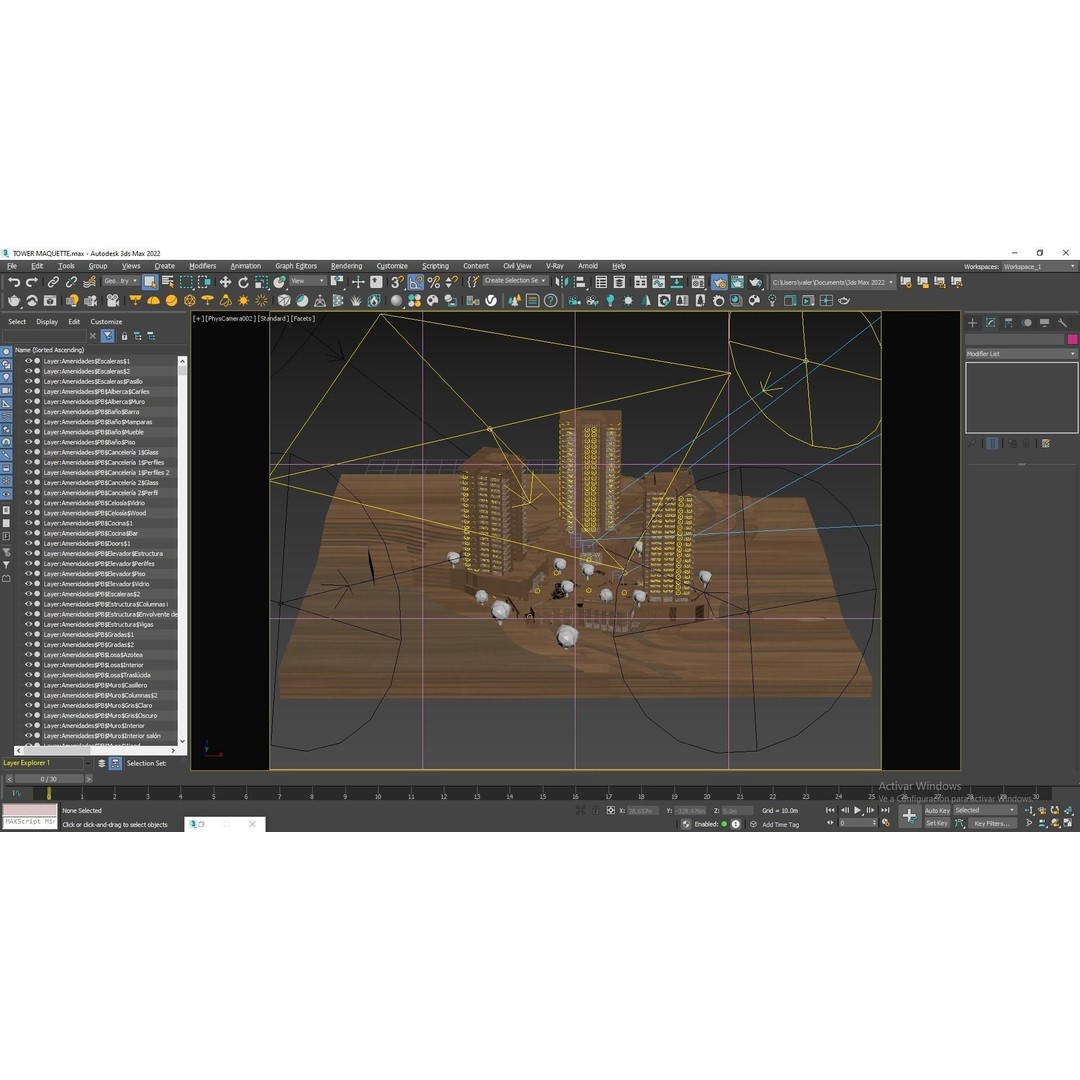Activate the Select Object tool
Image resolution: width=1080 pixels, height=1080 pixels.
point(149,282)
